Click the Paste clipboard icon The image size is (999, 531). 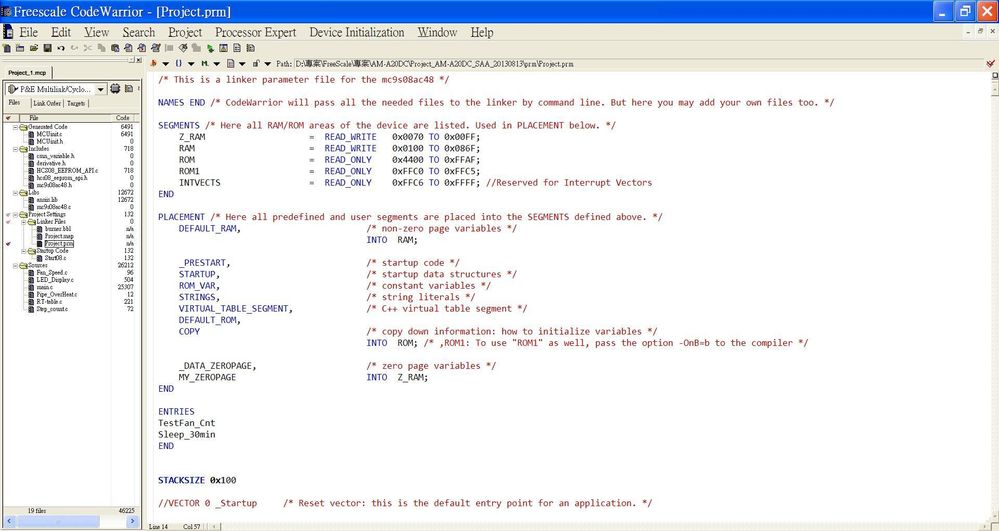(115, 48)
